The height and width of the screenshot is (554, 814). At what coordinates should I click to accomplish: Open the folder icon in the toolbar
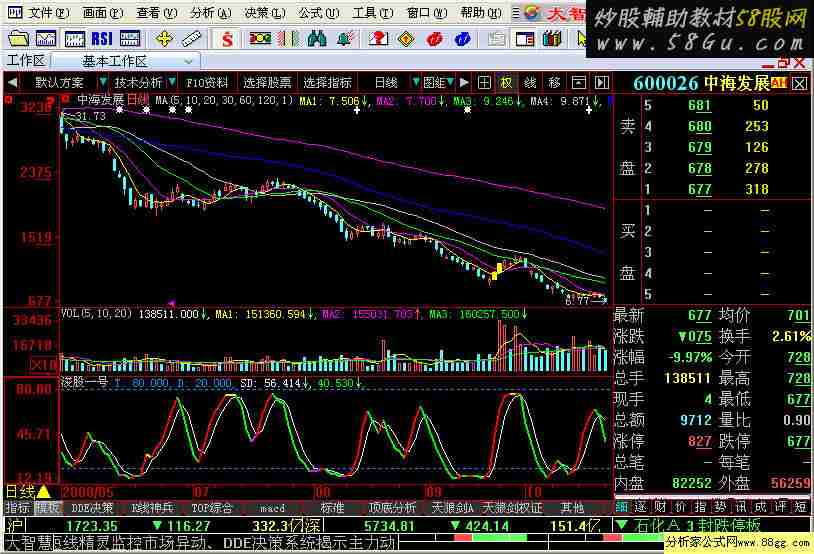[18, 38]
